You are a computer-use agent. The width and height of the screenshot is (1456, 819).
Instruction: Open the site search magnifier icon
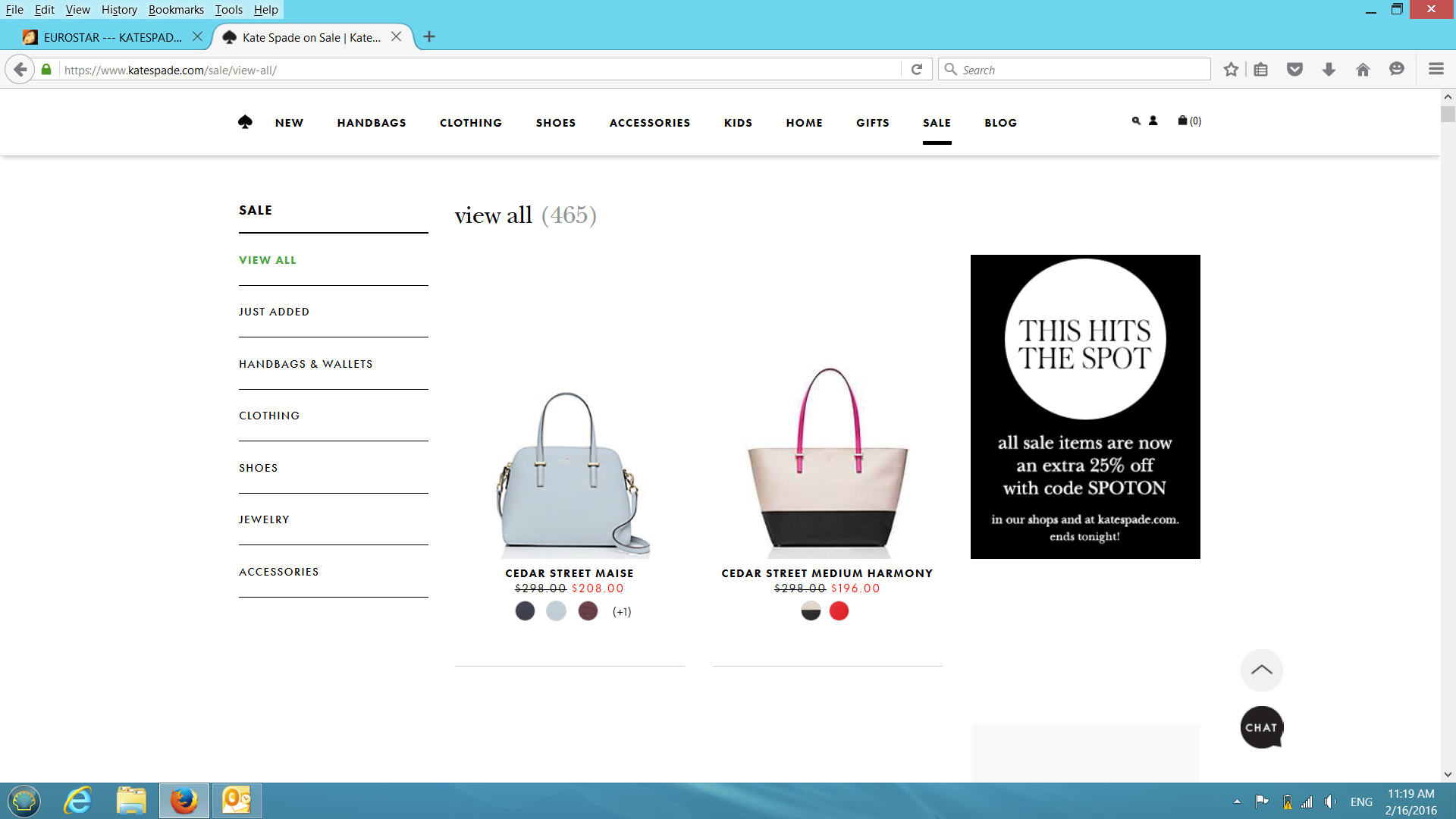(1136, 121)
